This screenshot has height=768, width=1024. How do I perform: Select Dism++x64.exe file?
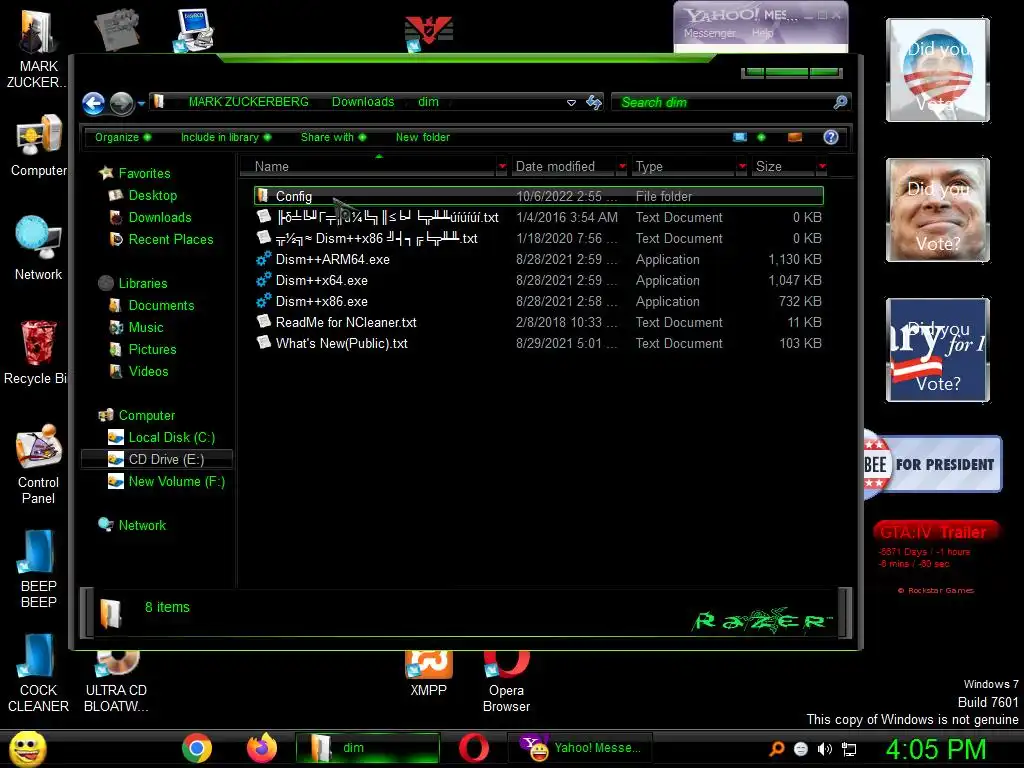(539, 280)
